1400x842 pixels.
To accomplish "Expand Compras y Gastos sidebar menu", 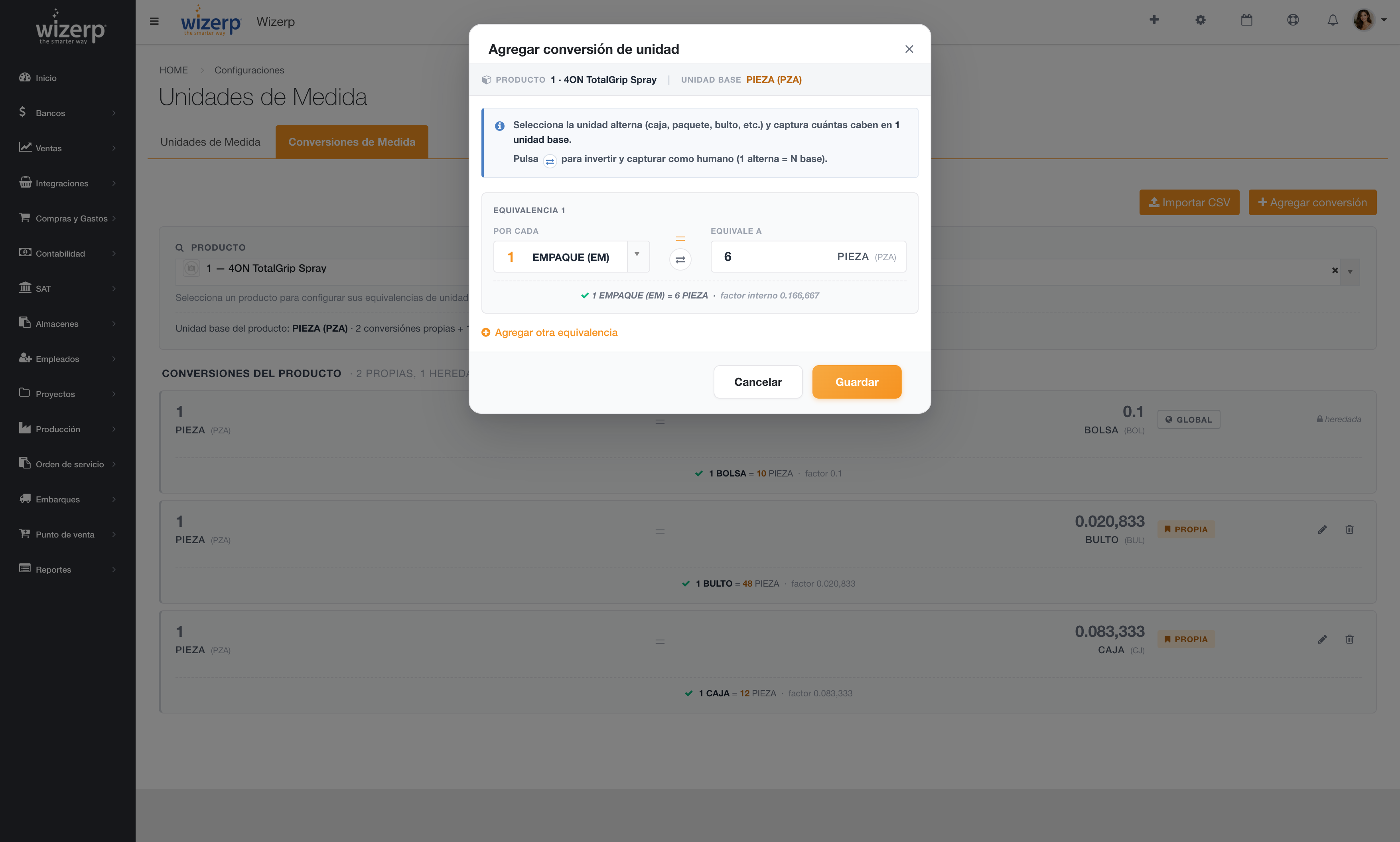I will tap(67, 218).
